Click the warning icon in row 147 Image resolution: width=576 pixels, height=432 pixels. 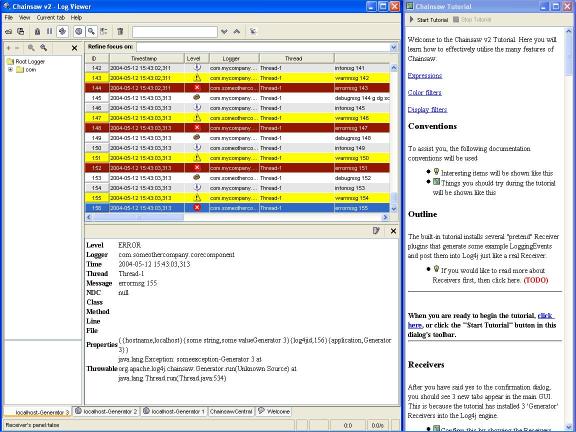coord(197,118)
